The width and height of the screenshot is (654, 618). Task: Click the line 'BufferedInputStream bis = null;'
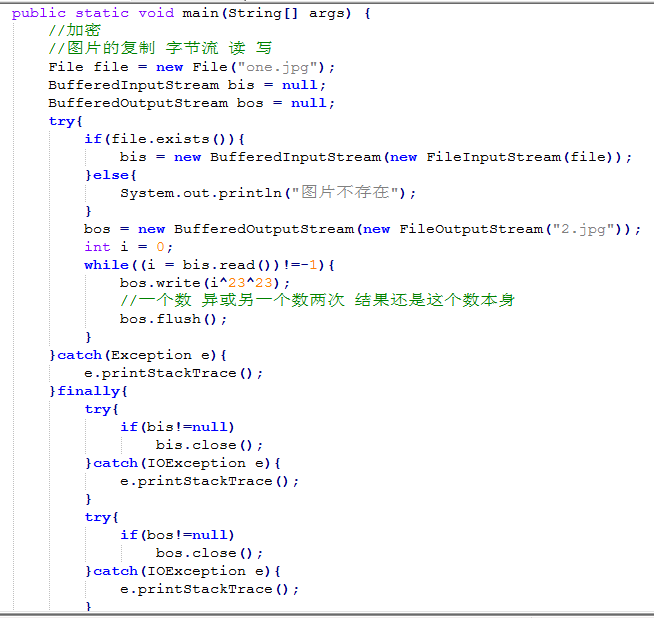tap(187, 85)
